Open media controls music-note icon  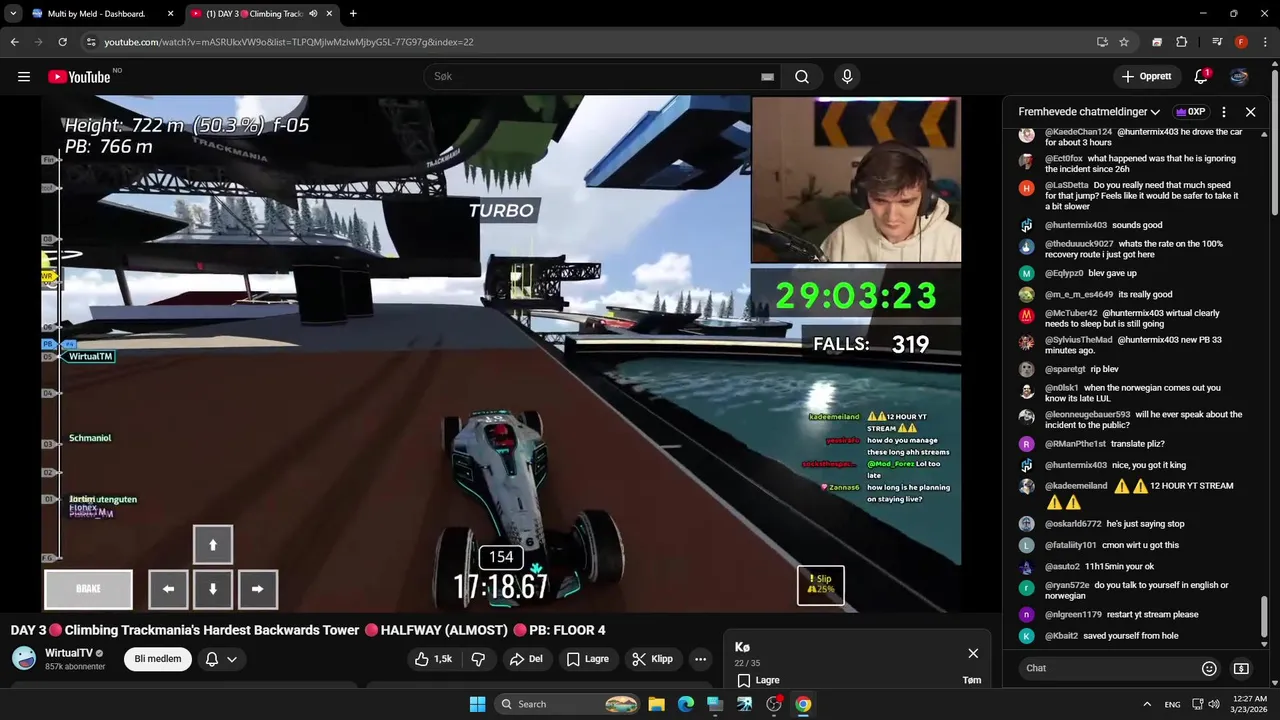[x=1217, y=42]
